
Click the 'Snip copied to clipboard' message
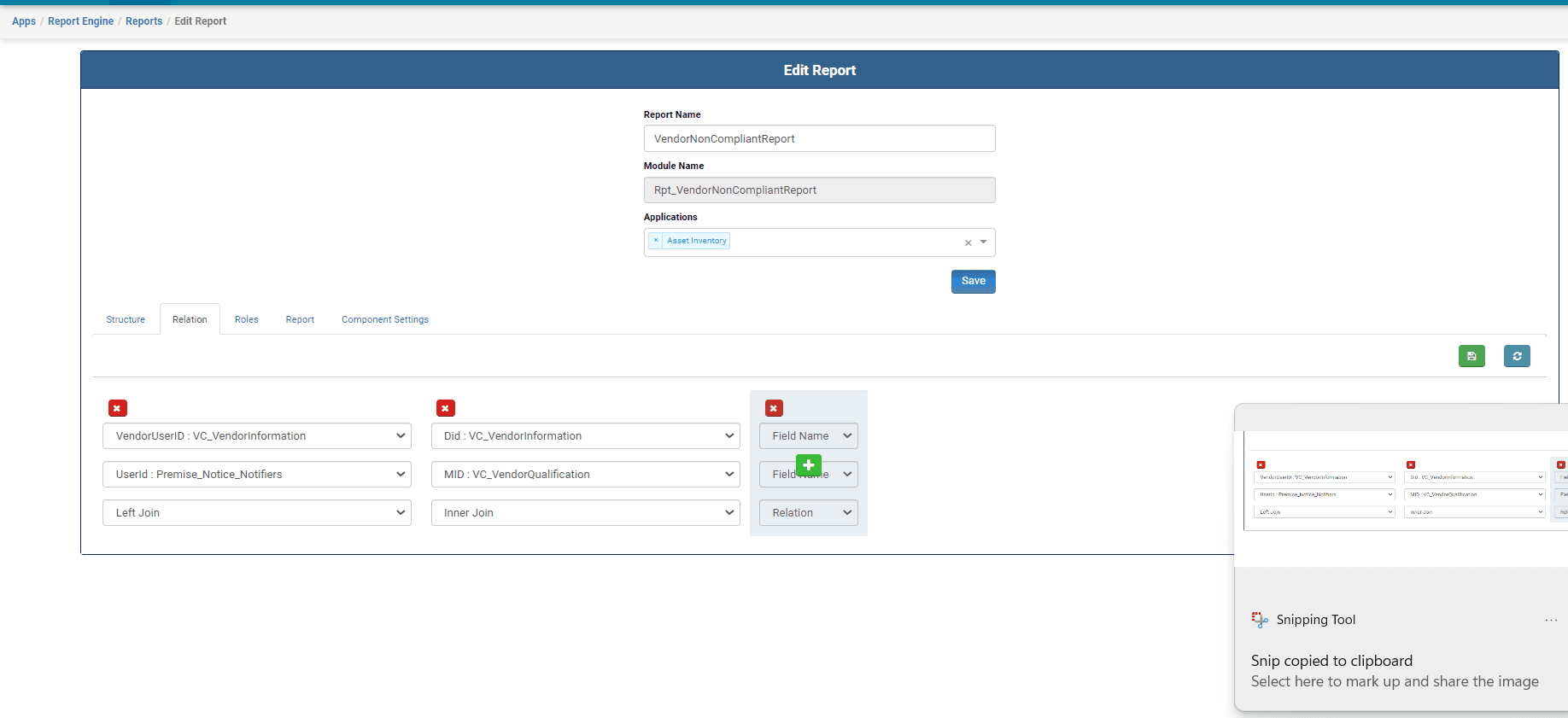[1331, 661]
